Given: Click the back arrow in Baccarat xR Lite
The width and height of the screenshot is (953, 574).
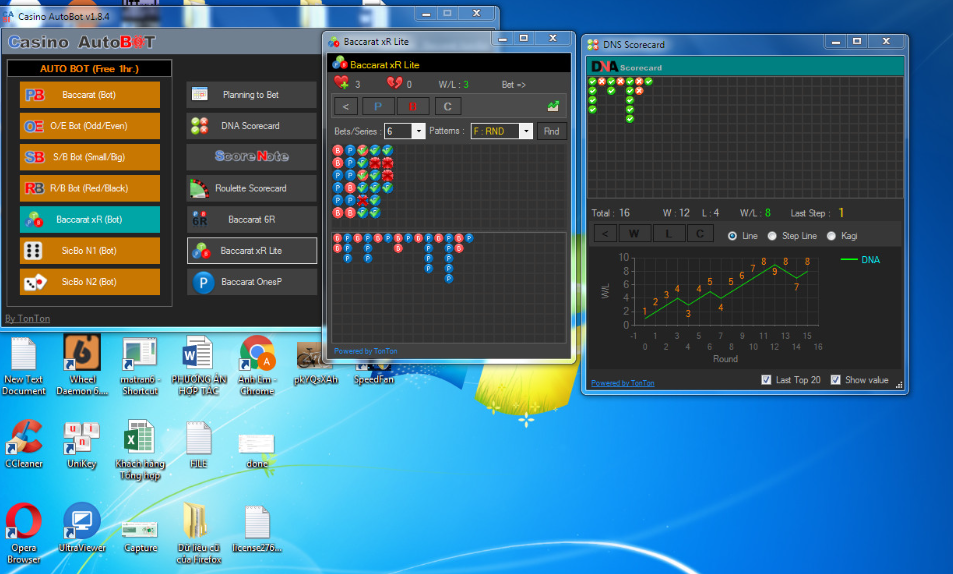Looking at the screenshot, I should coord(345,106).
